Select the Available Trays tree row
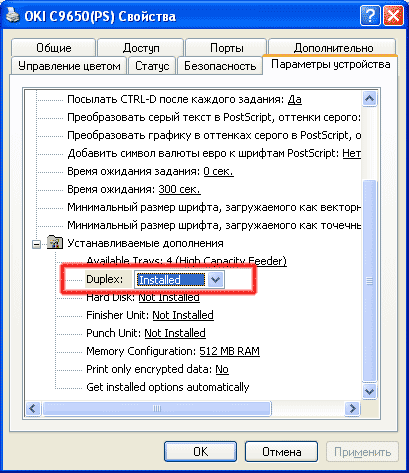The width and height of the screenshot is (409, 473). pyautogui.click(x=186, y=261)
